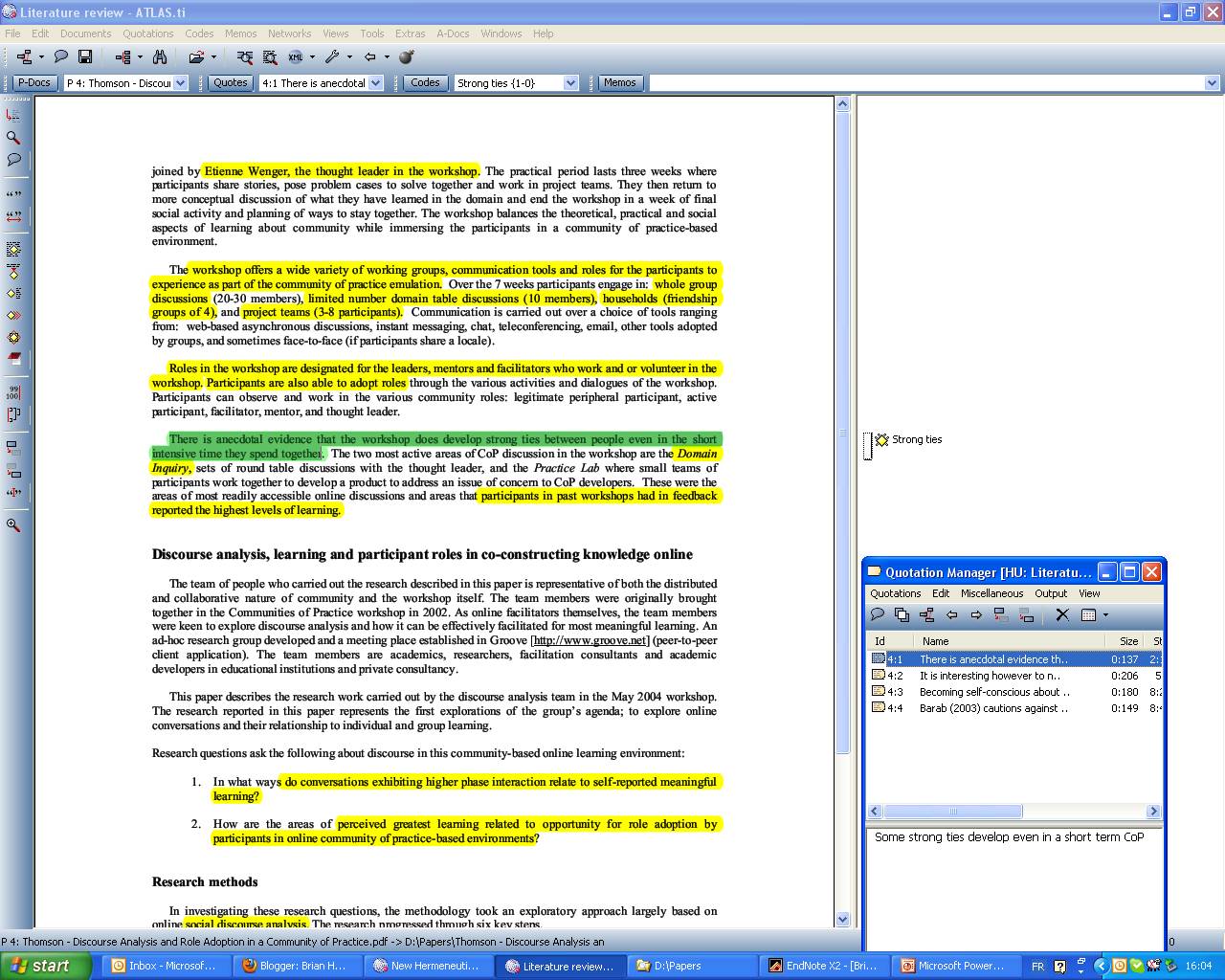Click the zoom-in magnifier at sidebar bottom
Viewport: 1225px width, 980px height.
[13, 524]
